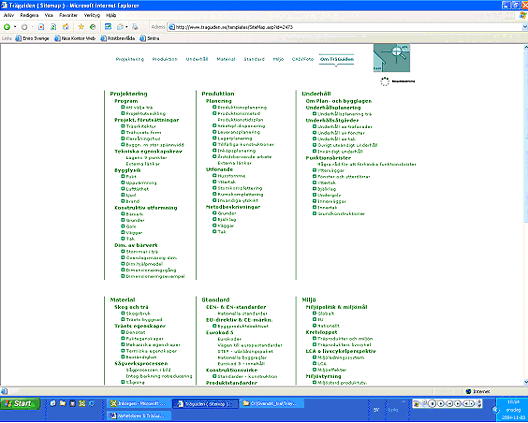Expand the Yttertak item under Utförande
This screenshot has height=423, width=528.
click(214, 182)
